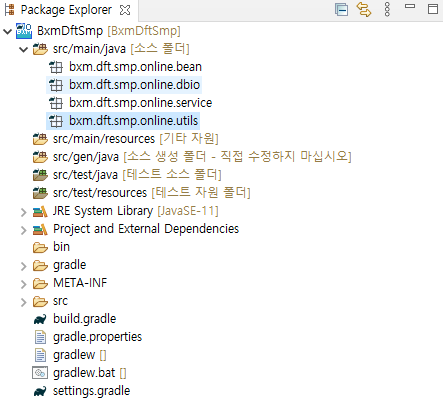Expand the src folder at the bottom
The width and height of the screenshot is (443, 418).
[x=24, y=302]
